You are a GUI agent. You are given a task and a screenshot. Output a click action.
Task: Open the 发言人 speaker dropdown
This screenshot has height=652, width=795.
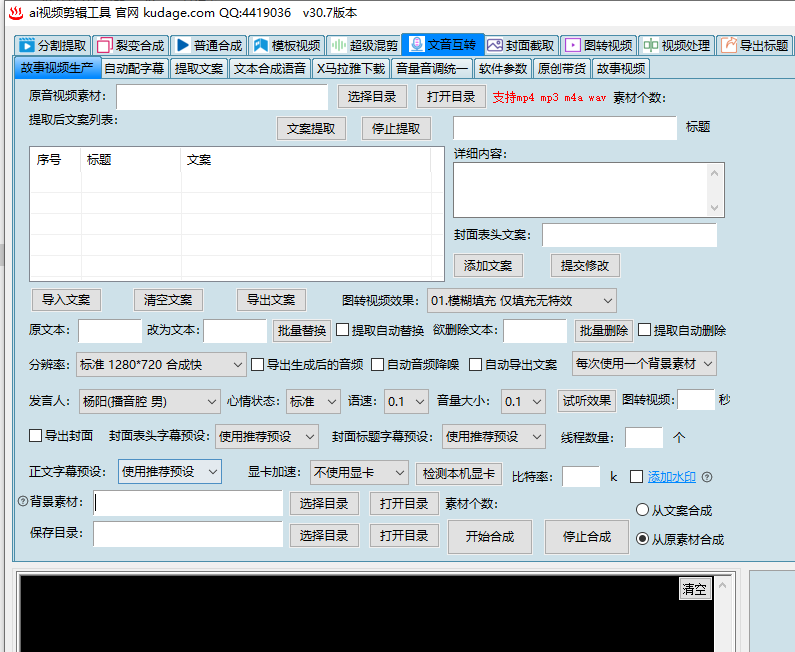(x=150, y=402)
